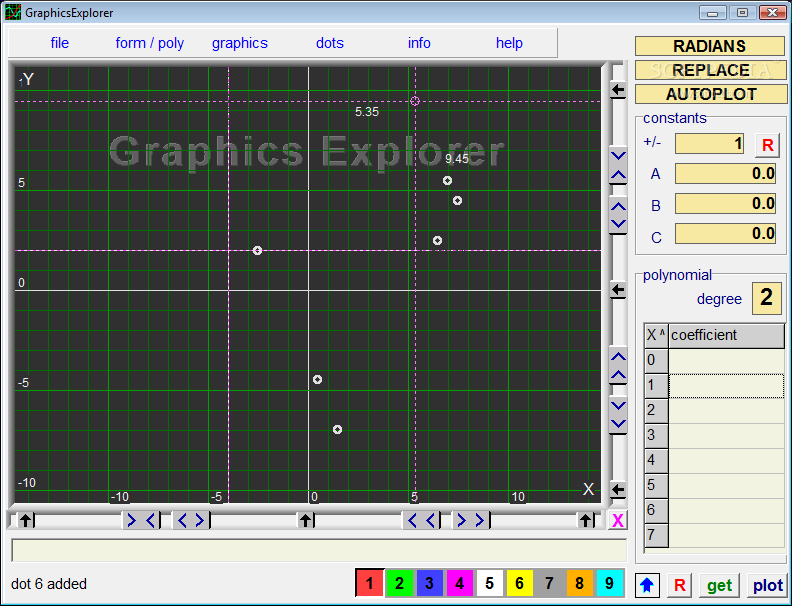Click the middle left-pointing arrow beside the graph

(x=618, y=290)
